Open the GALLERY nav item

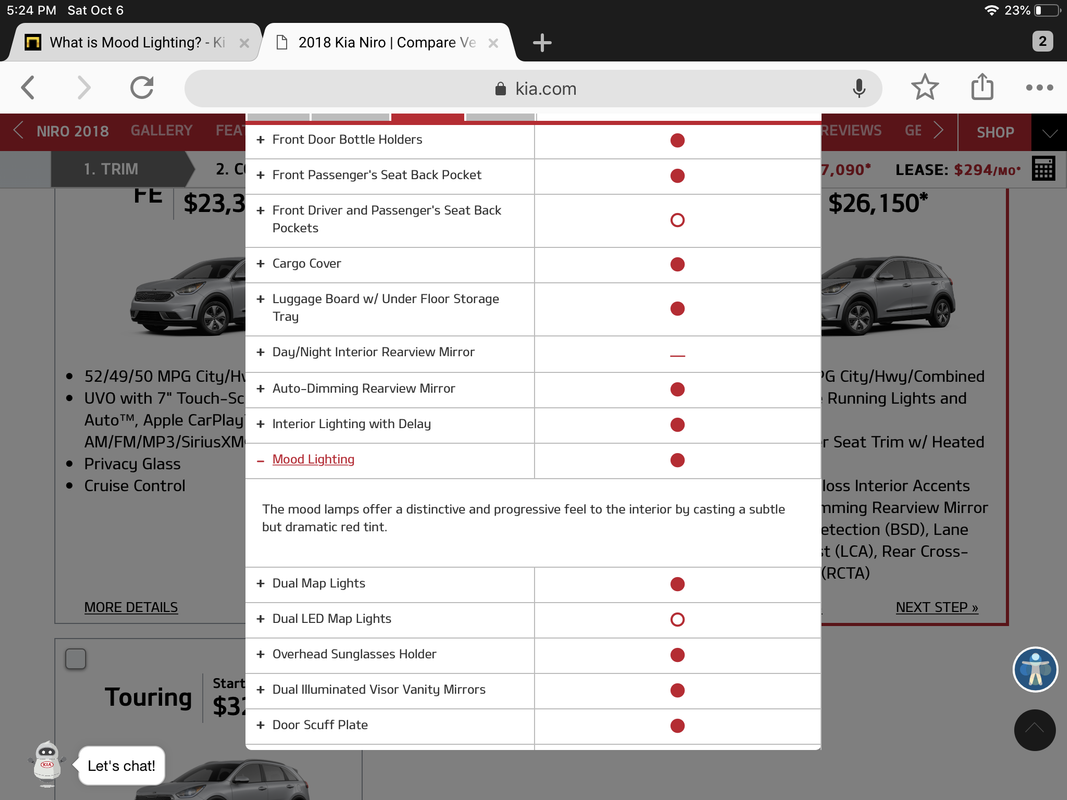161,131
